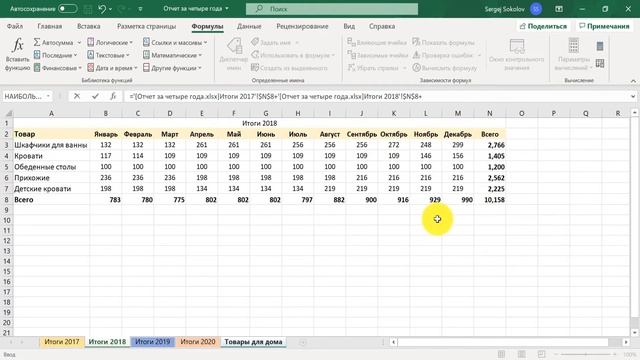The height and width of the screenshot is (360, 640).
Task: Open More Functions (Другие функции) list
Action: point(172,68)
